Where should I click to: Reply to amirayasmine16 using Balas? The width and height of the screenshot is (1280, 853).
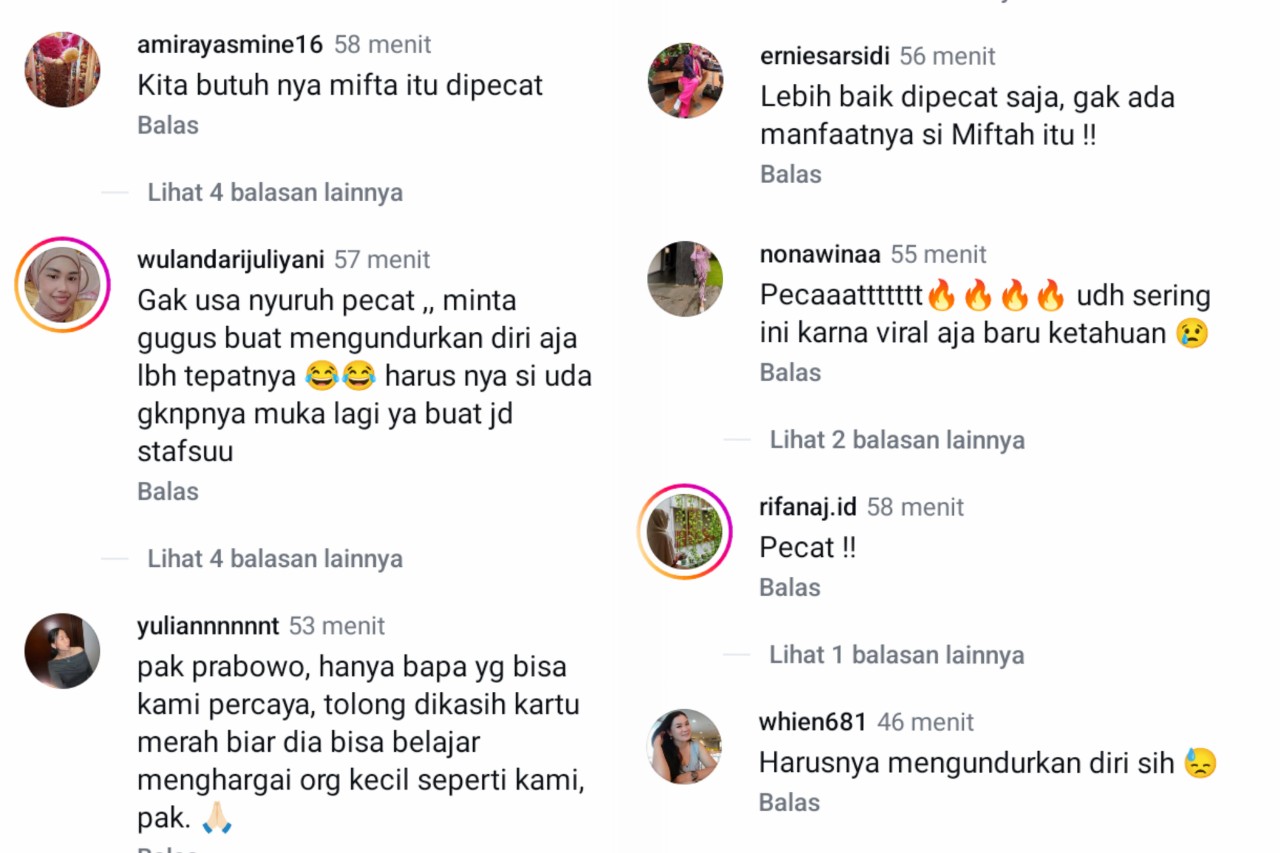tap(167, 125)
